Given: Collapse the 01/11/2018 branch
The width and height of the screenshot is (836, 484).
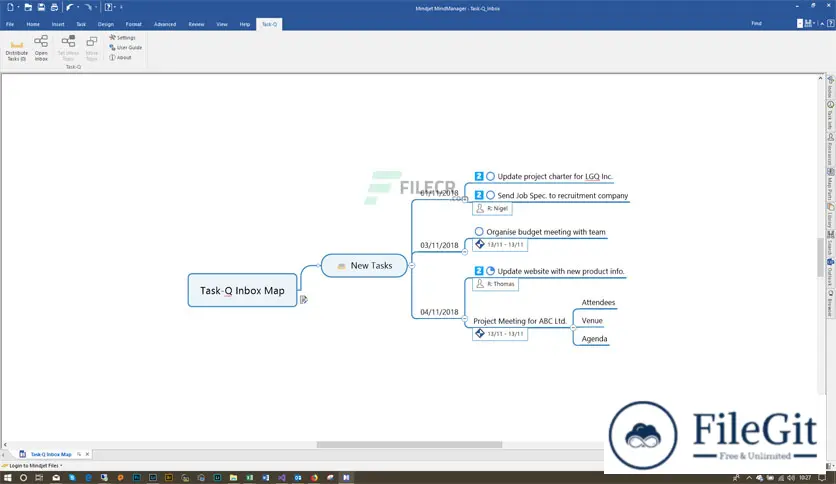Looking at the screenshot, I should pos(465,199).
